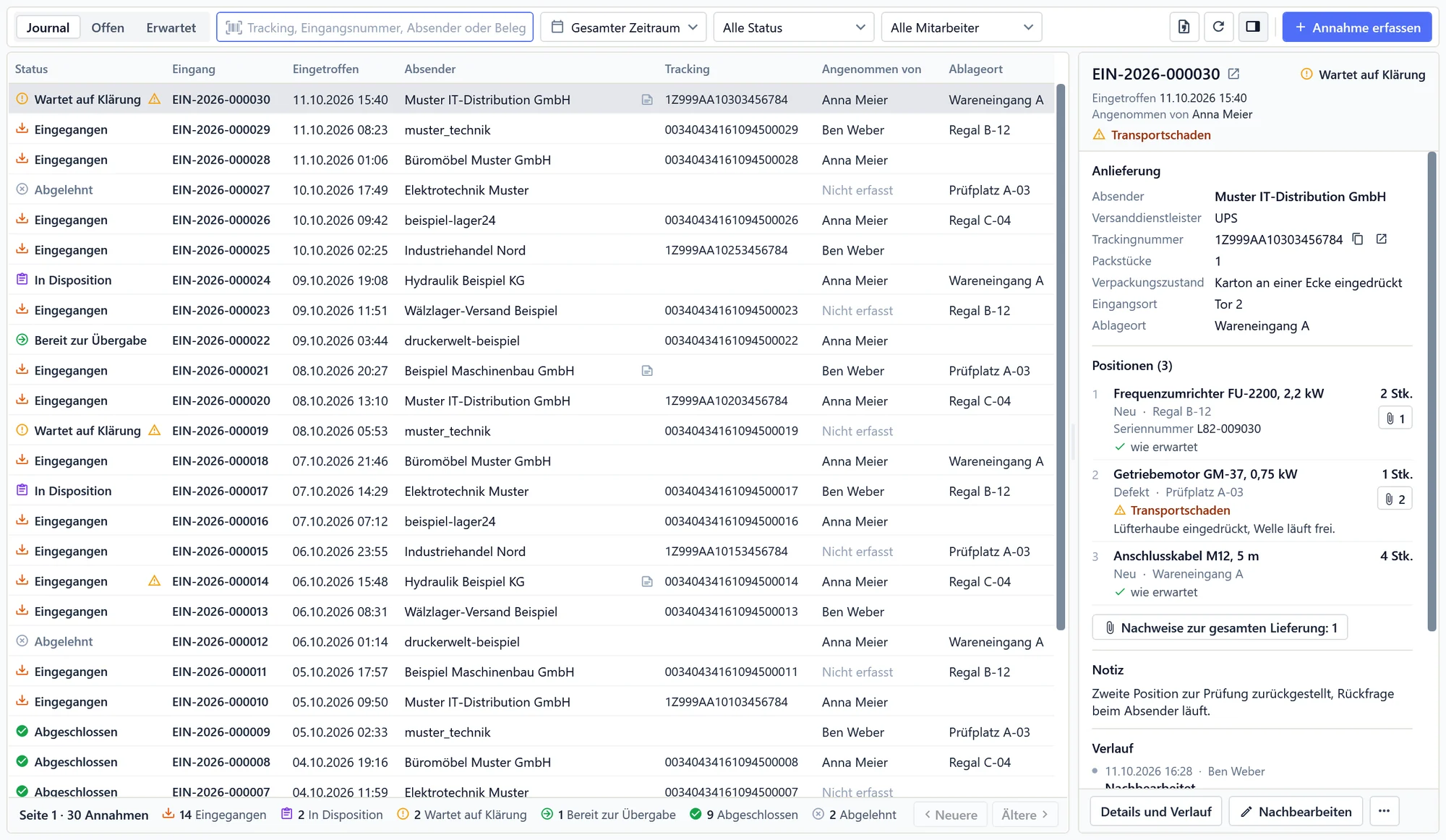1446x840 pixels.
Task: Click note icon in EIN-2026-000014 row
Action: pyautogui.click(x=647, y=582)
